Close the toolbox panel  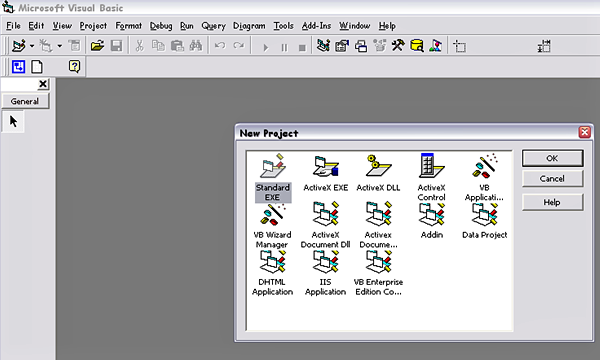[x=43, y=84]
